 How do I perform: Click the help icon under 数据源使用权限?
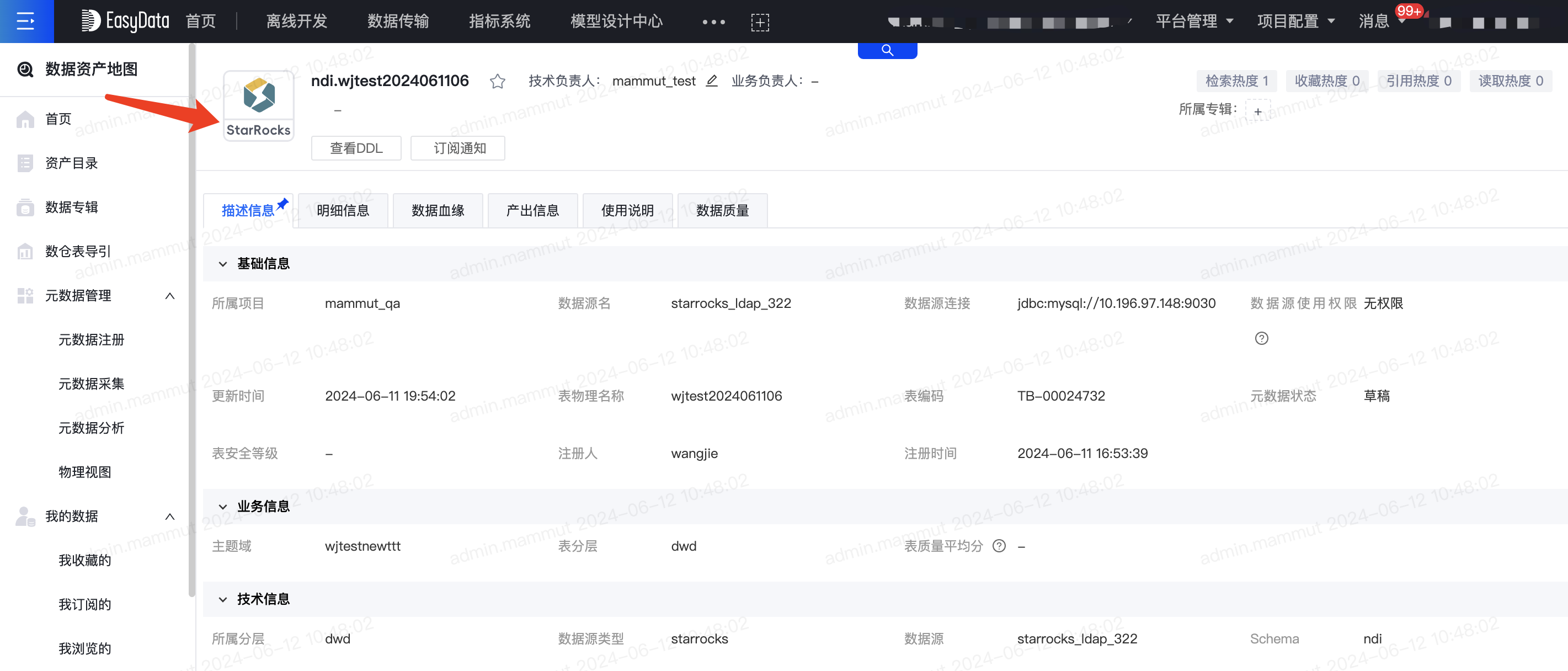(x=1261, y=339)
